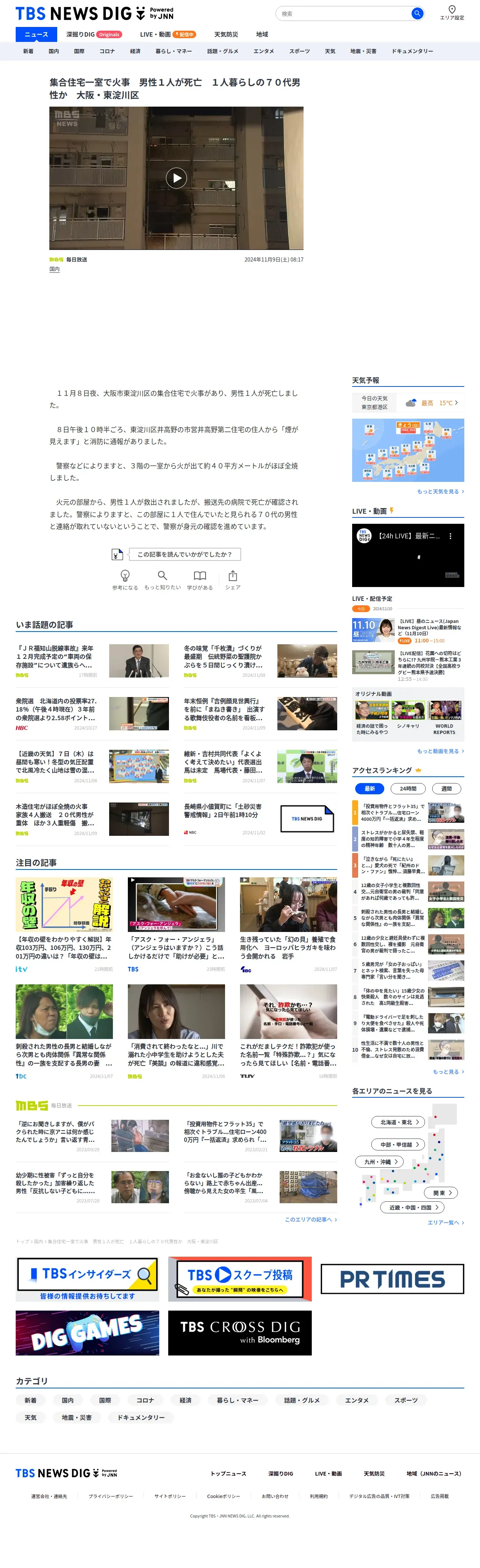This screenshot has width=480, height=1568.
Task: Open the TBSスクープ投稿 banner
Action: click(240, 1279)
